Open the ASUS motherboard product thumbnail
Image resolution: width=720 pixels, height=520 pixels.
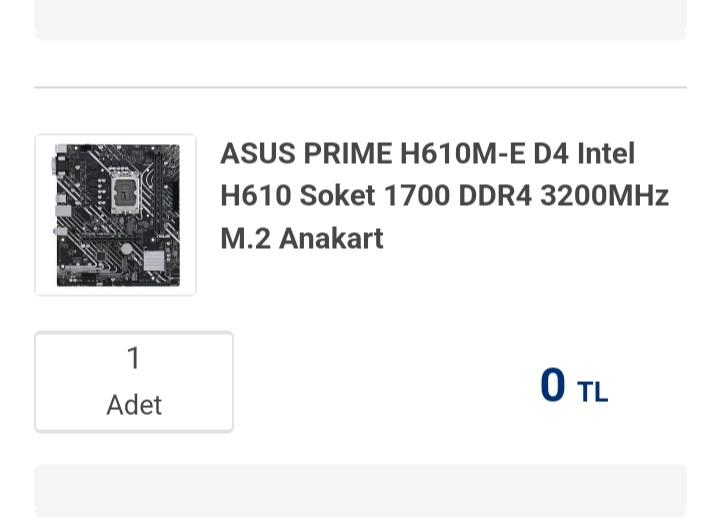coord(115,215)
